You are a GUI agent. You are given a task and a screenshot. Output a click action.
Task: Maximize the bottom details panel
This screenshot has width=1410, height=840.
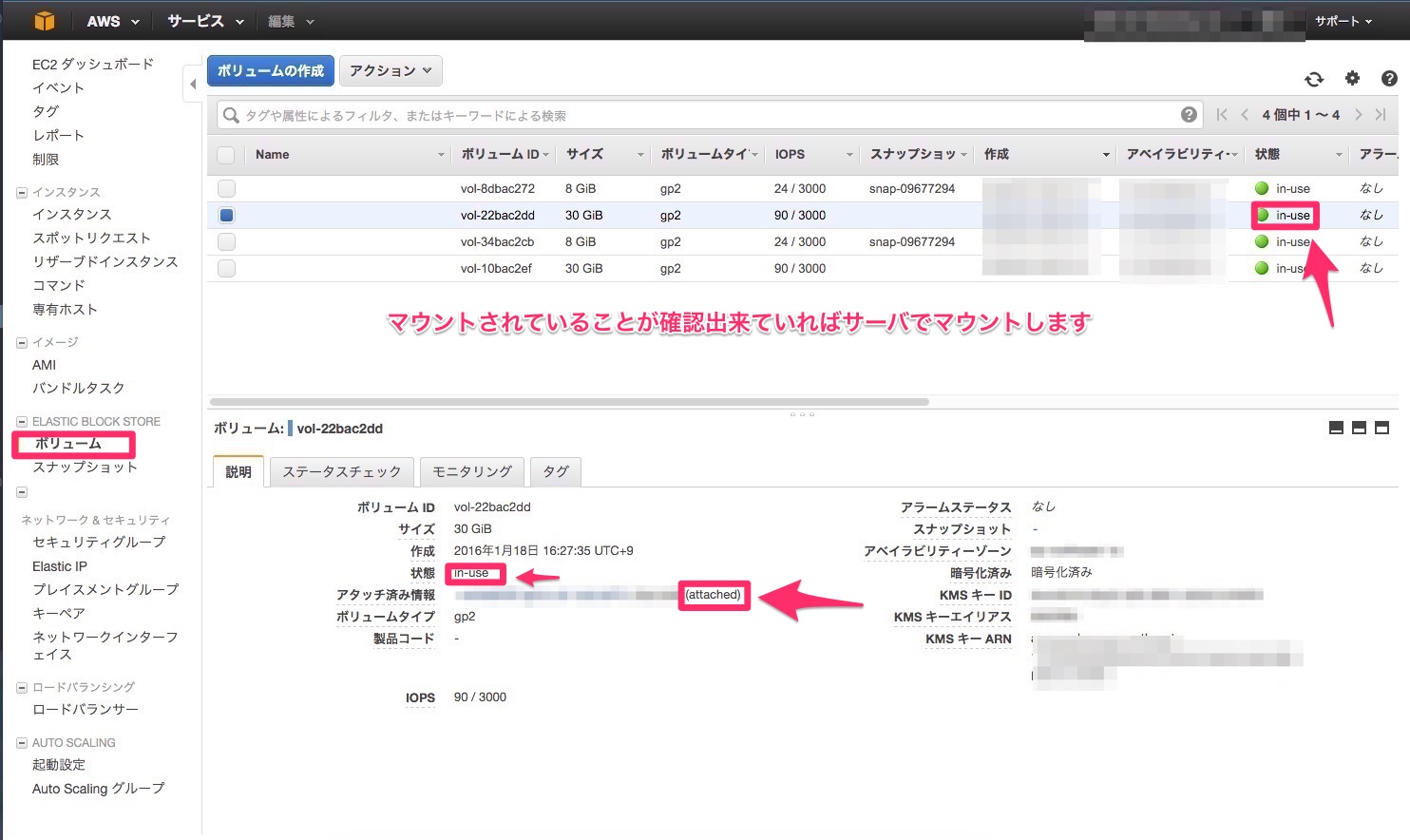(1382, 429)
